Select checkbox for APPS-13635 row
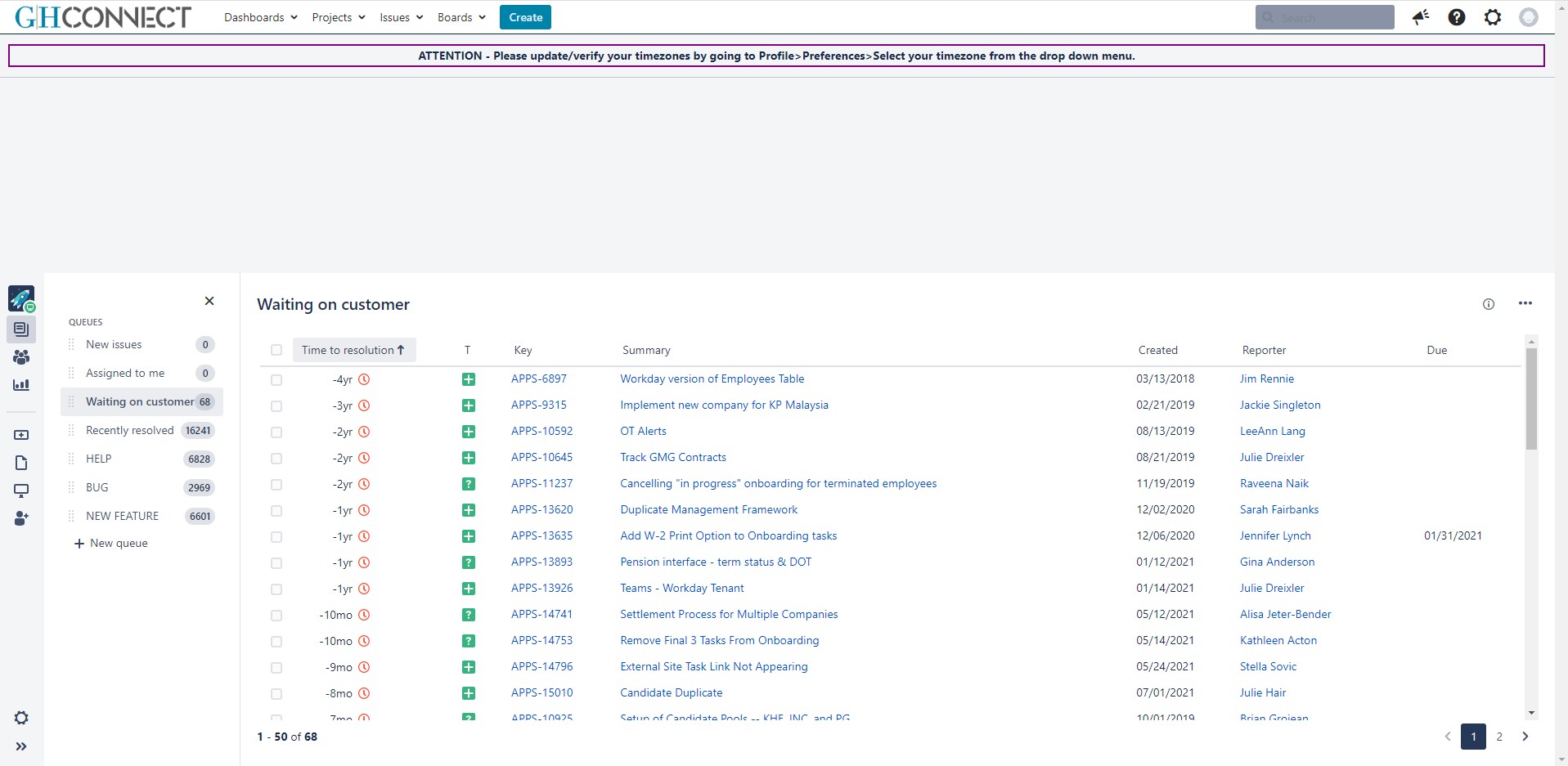 (x=276, y=537)
